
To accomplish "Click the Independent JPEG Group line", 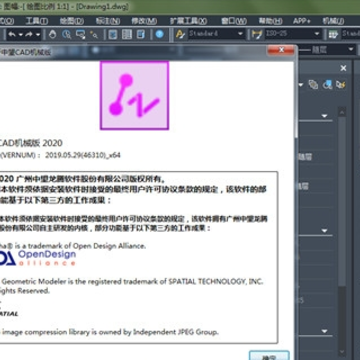I will click(x=109, y=332).
